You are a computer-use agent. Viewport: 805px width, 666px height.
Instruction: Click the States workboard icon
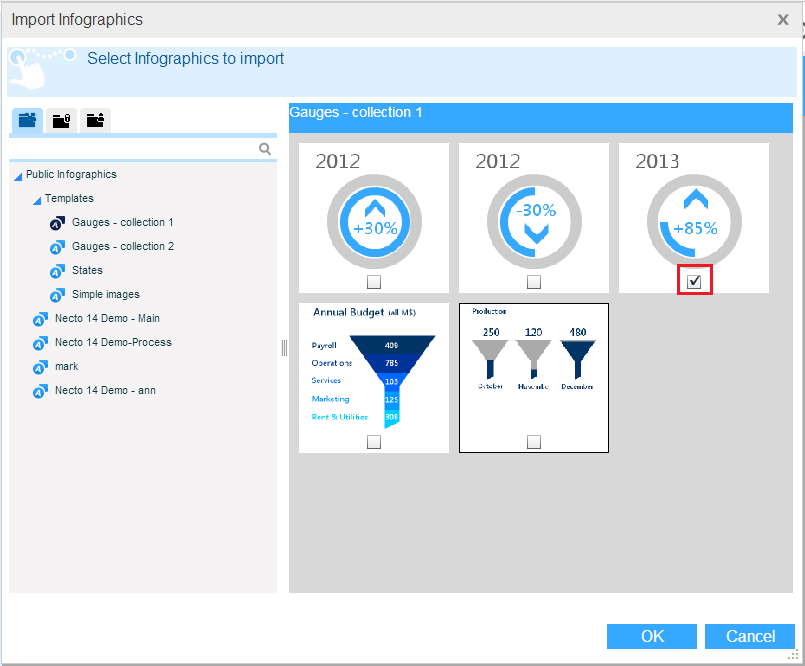(58, 271)
